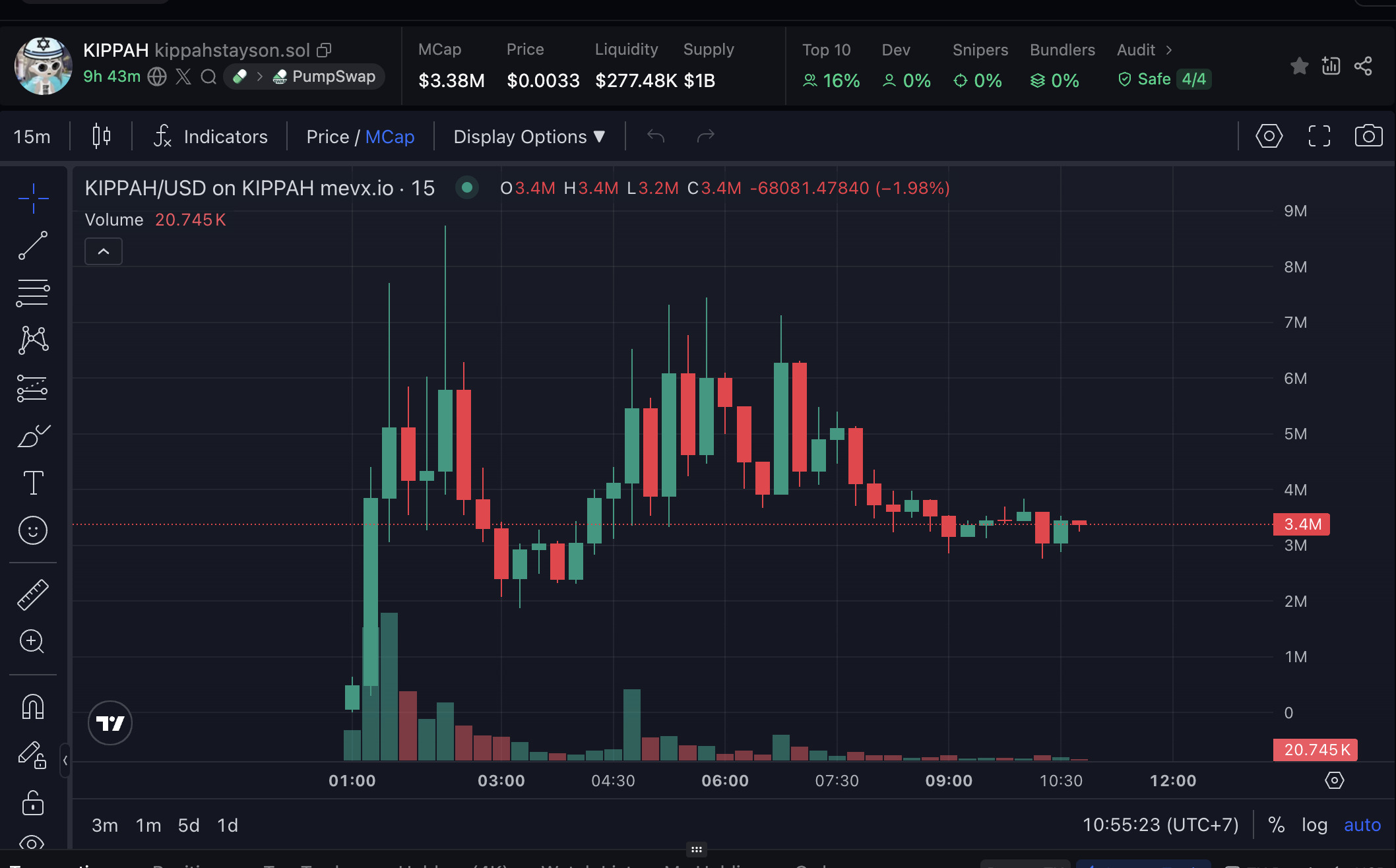Click the green market status dot
Image resolution: width=1396 pixels, height=868 pixels.
[467, 188]
